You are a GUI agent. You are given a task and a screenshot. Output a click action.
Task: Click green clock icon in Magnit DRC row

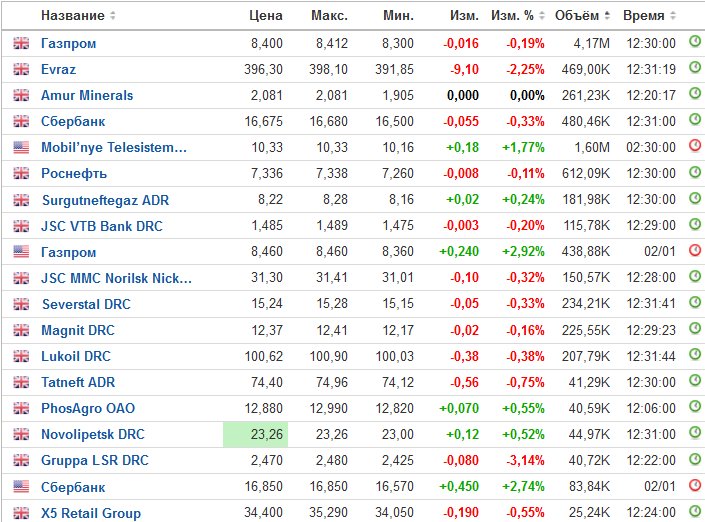coord(695,328)
